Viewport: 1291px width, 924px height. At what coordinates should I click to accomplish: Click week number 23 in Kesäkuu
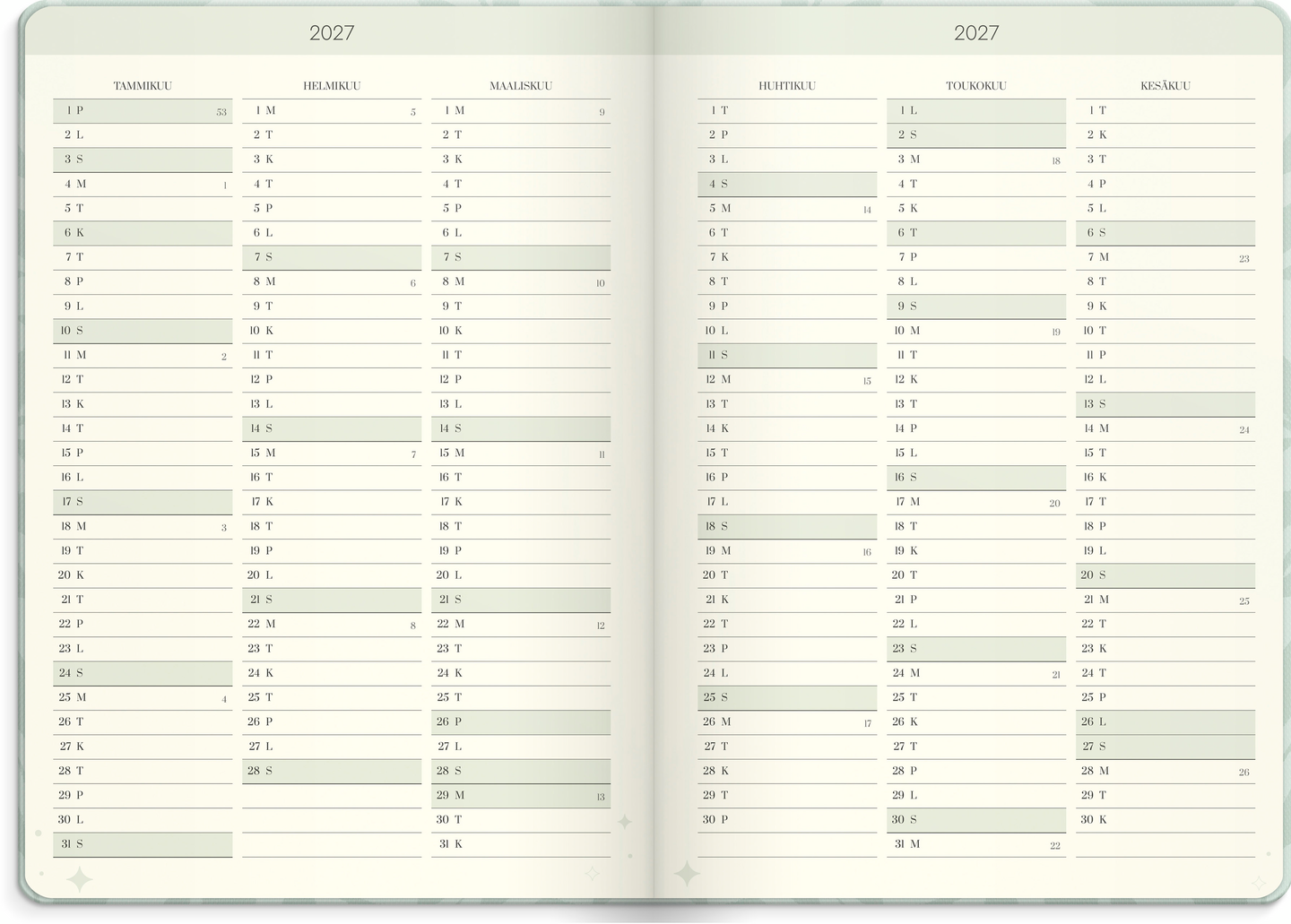coord(1244,259)
